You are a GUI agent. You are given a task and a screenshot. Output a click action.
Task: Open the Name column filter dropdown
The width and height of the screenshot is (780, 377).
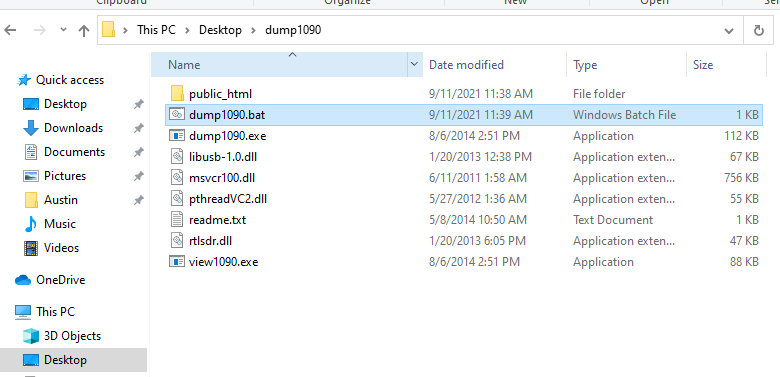[414, 65]
